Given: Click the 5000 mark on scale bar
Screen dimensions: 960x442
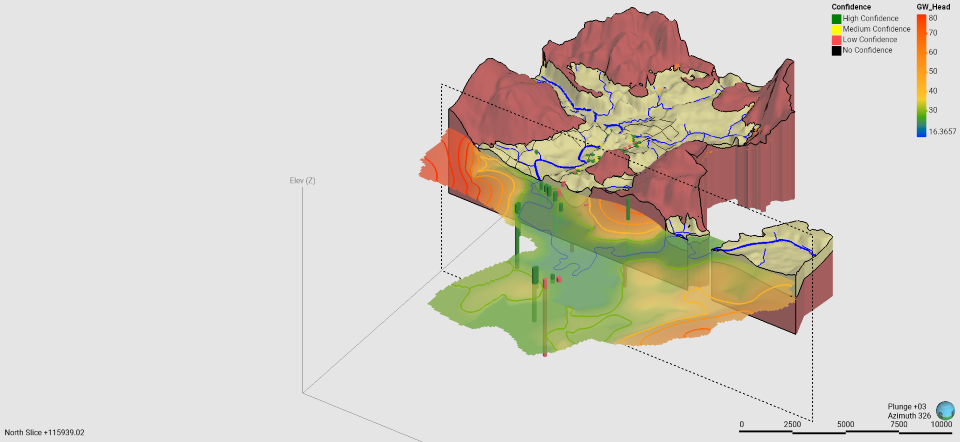Looking at the screenshot, I should (846, 425).
